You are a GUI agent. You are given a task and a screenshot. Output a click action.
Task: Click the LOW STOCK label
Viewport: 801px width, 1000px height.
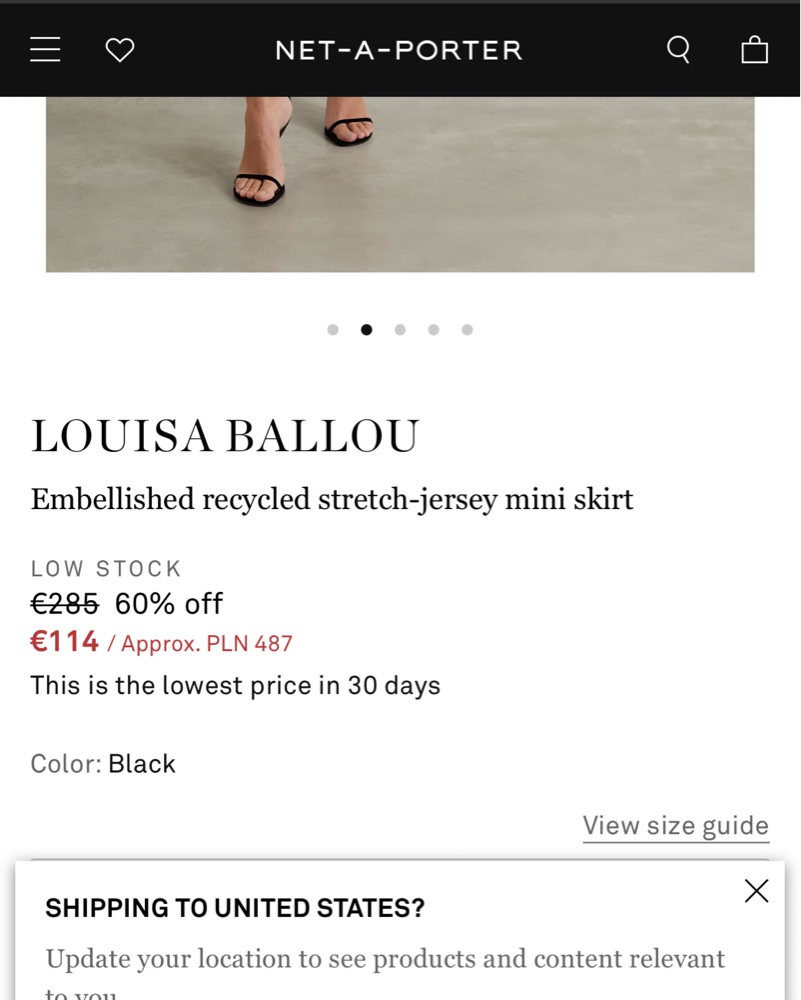(107, 568)
